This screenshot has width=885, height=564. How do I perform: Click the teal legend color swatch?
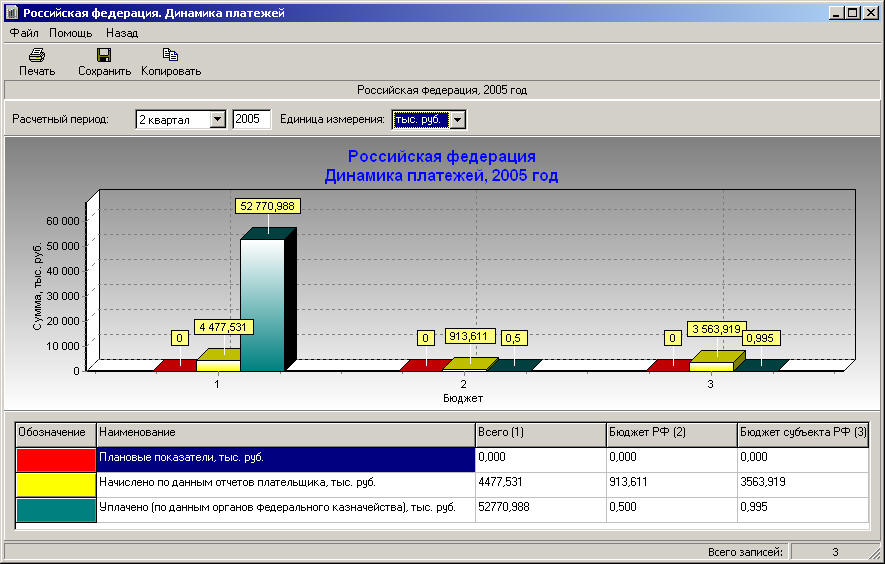56,509
